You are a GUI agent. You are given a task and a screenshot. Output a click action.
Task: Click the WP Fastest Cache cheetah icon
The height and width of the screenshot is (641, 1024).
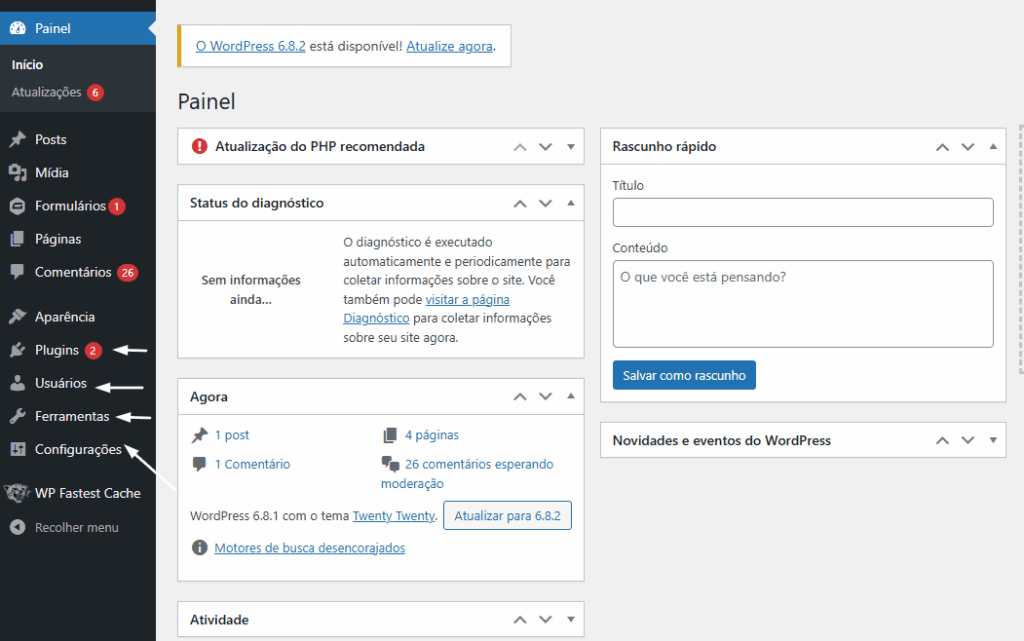(17, 493)
